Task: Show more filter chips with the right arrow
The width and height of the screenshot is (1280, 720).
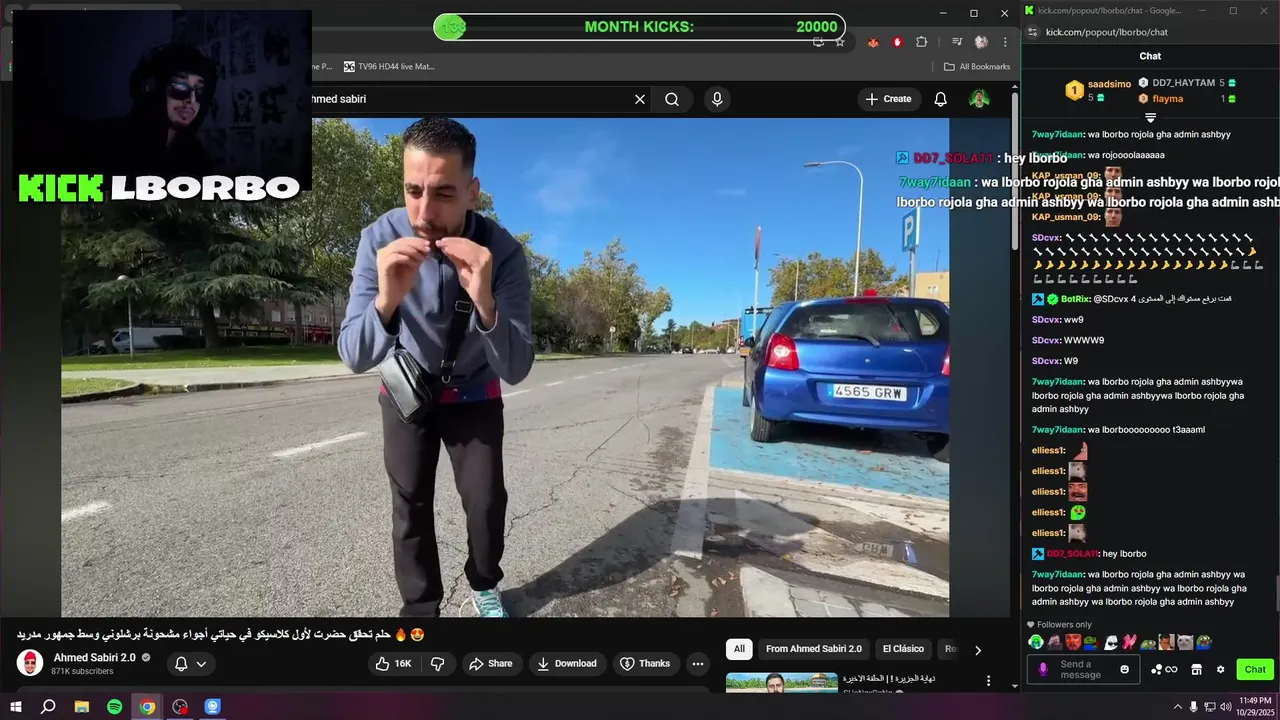Action: (977, 650)
